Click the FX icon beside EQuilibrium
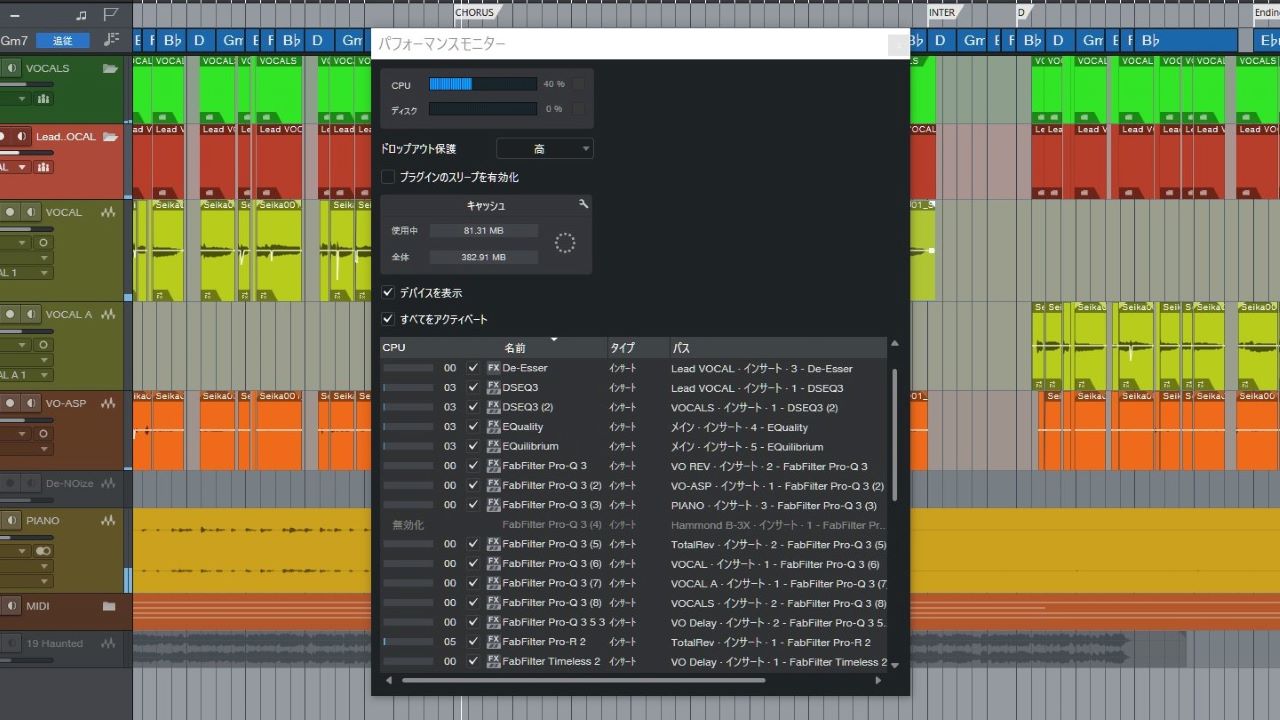Viewport: 1280px width, 720px height. pyautogui.click(x=493, y=446)
